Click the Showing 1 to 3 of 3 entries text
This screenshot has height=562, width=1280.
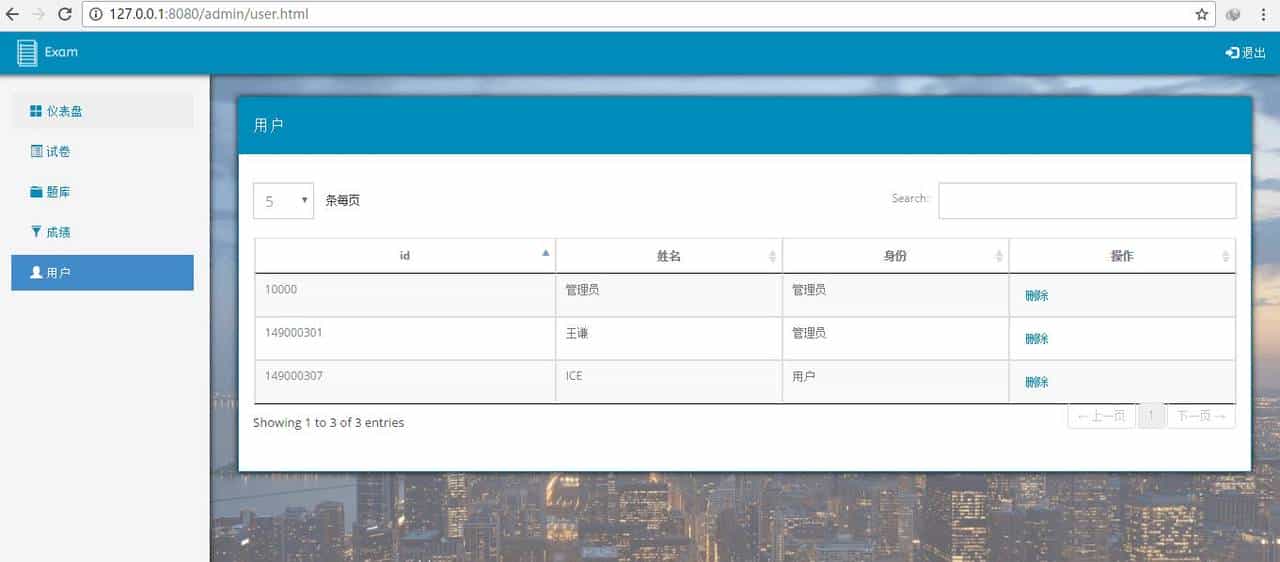pos(328,423)
